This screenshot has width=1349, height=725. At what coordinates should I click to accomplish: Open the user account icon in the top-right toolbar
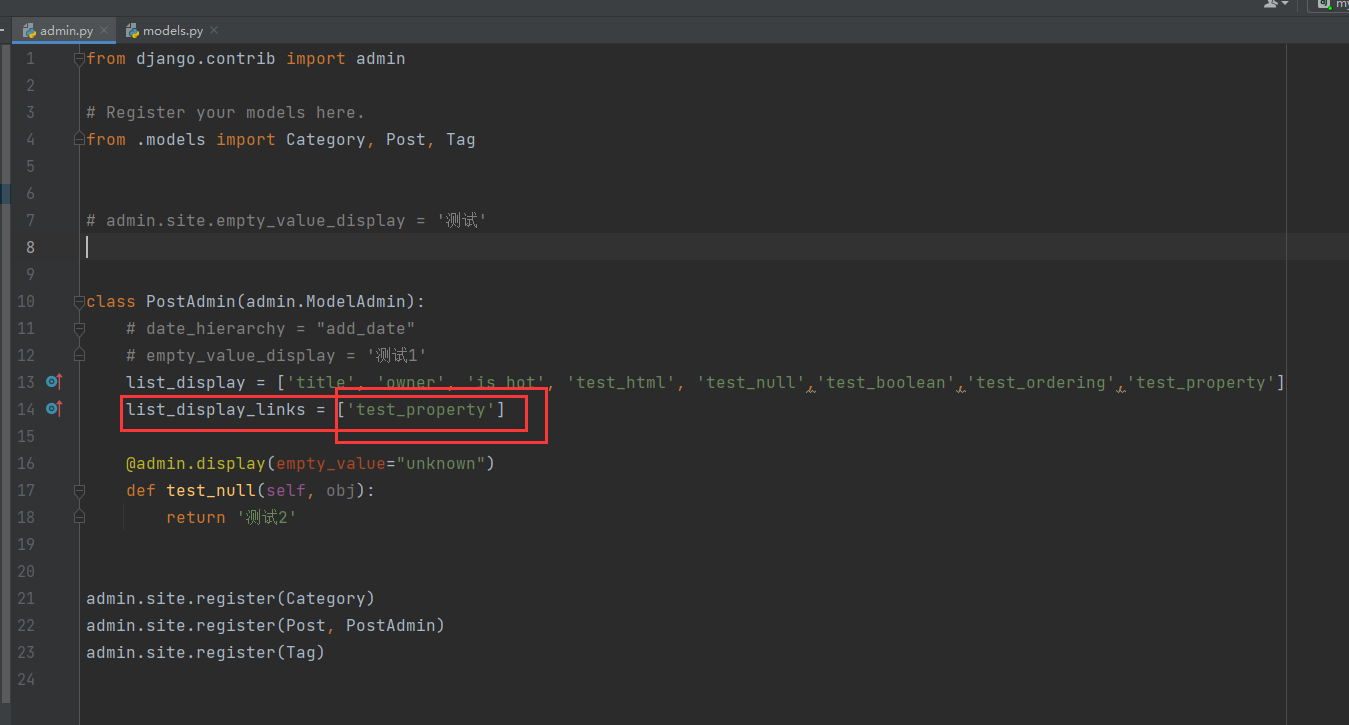pos(1270,4)
